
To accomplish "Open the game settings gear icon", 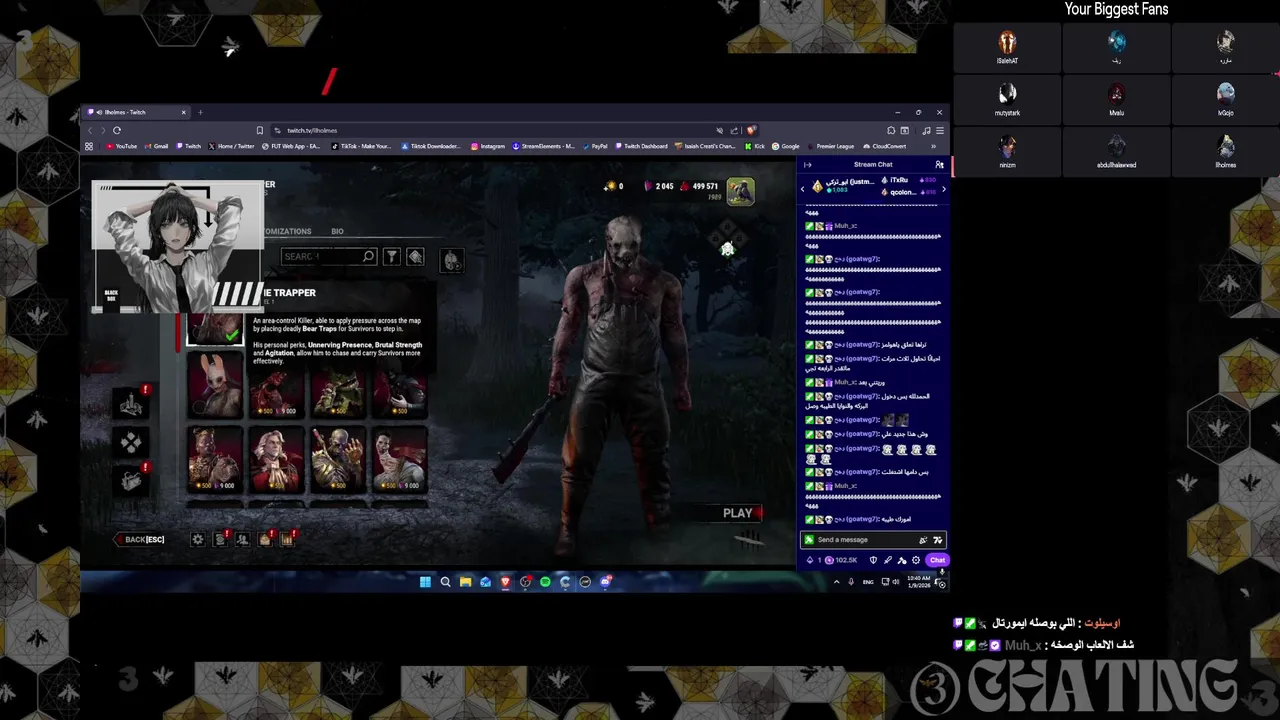I will 198,539.
